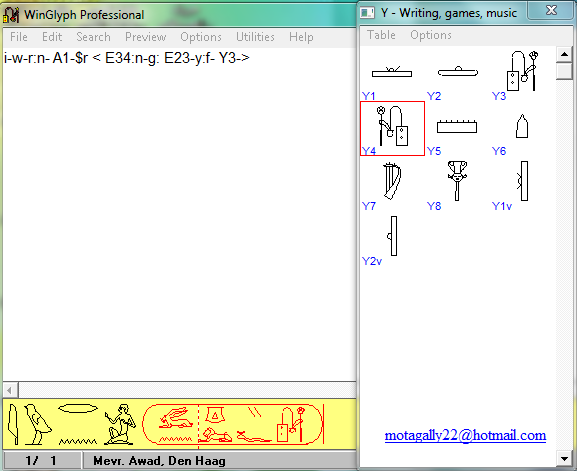Click the reed leaf glyph in preview

coord(13,425)
